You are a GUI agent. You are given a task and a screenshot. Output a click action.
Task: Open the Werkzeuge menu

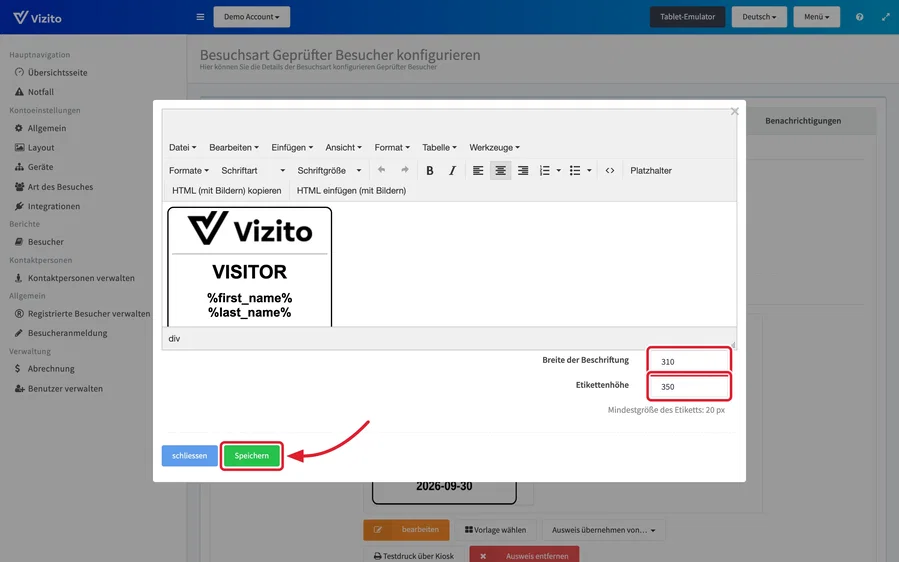coord(494,147)
